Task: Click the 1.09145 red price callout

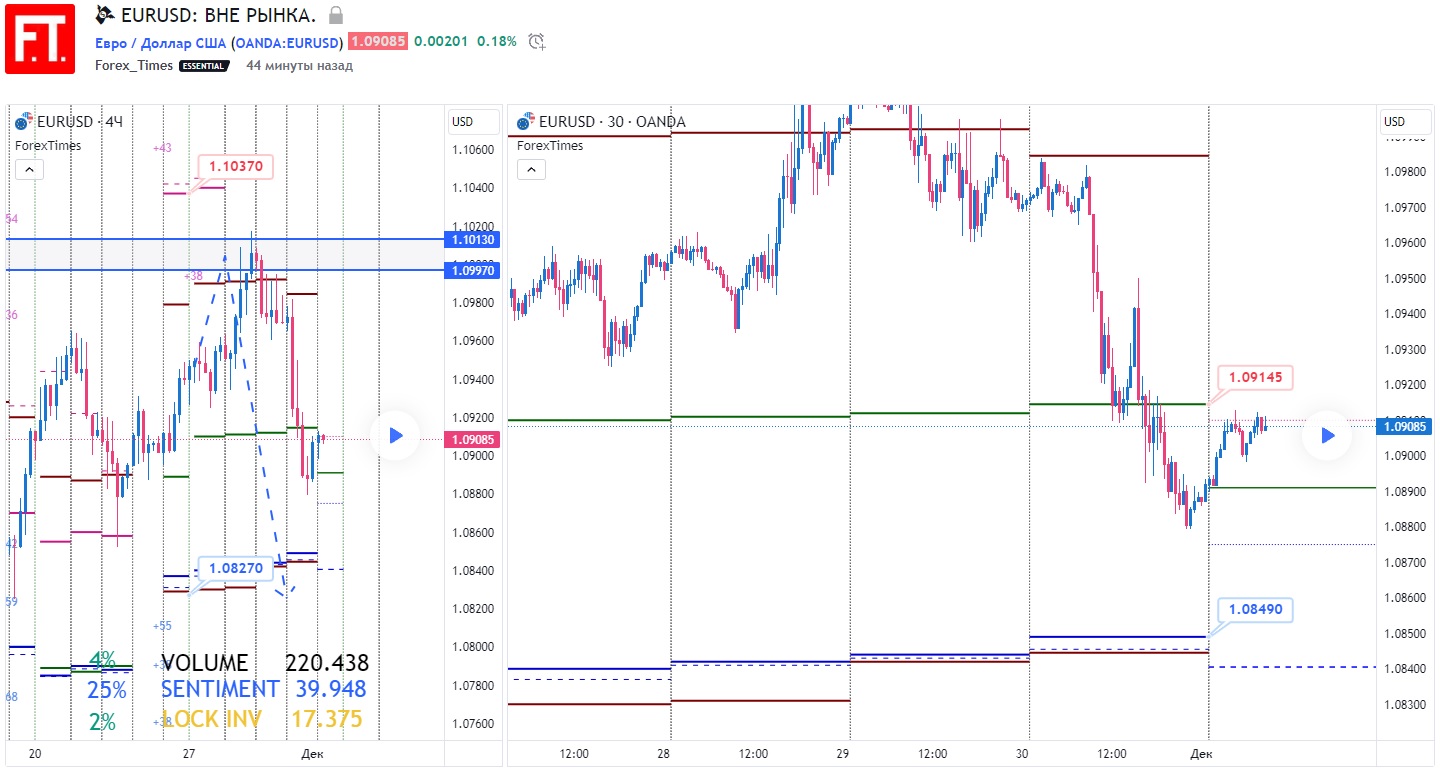Action: click(1256, 377)
